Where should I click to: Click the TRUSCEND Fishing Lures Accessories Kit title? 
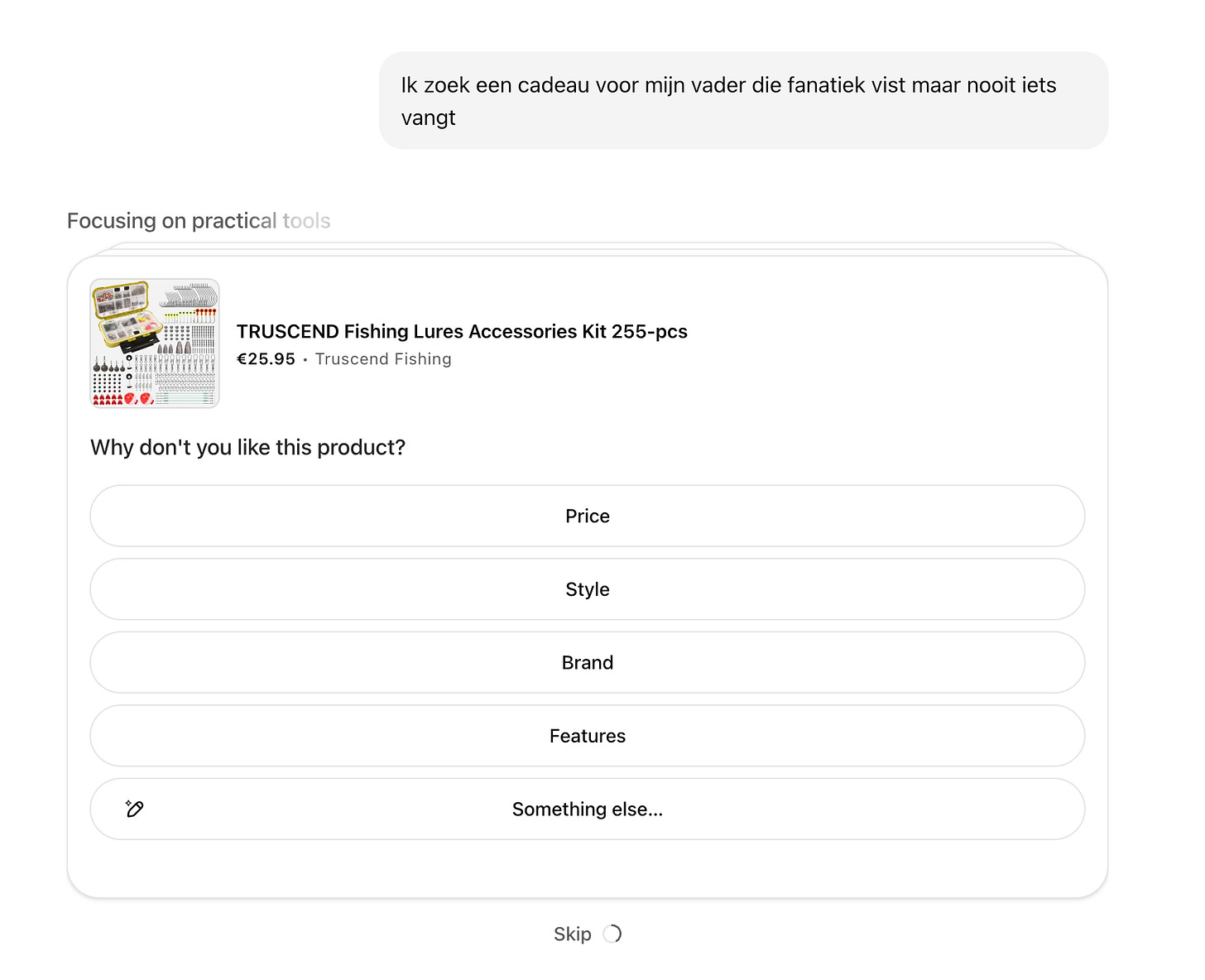(x=462, y=331)
